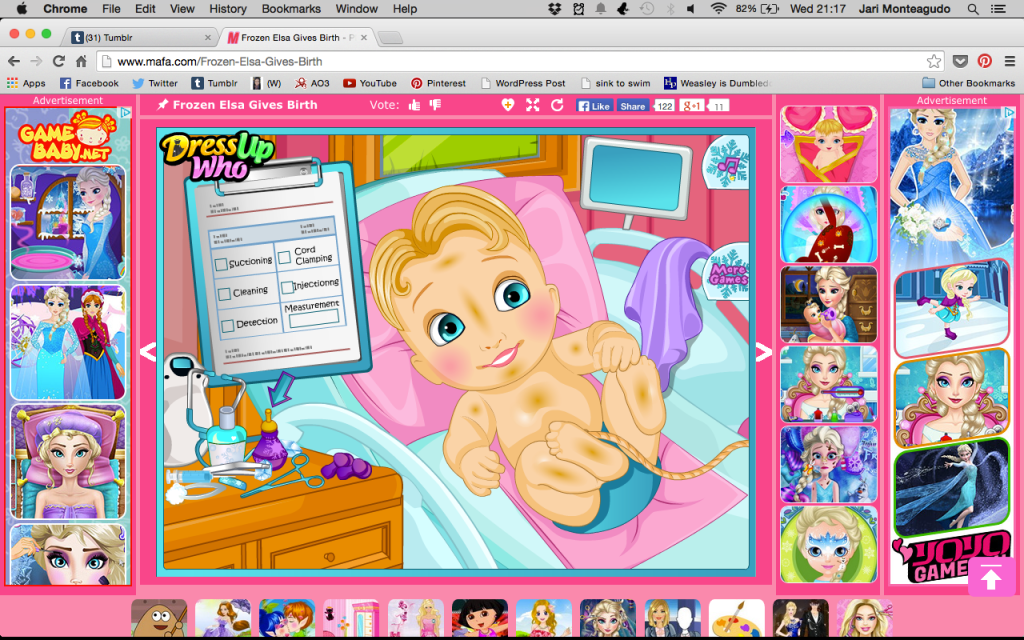Check the Suctioning checkbox on clipboard

(x=222, y=264)
